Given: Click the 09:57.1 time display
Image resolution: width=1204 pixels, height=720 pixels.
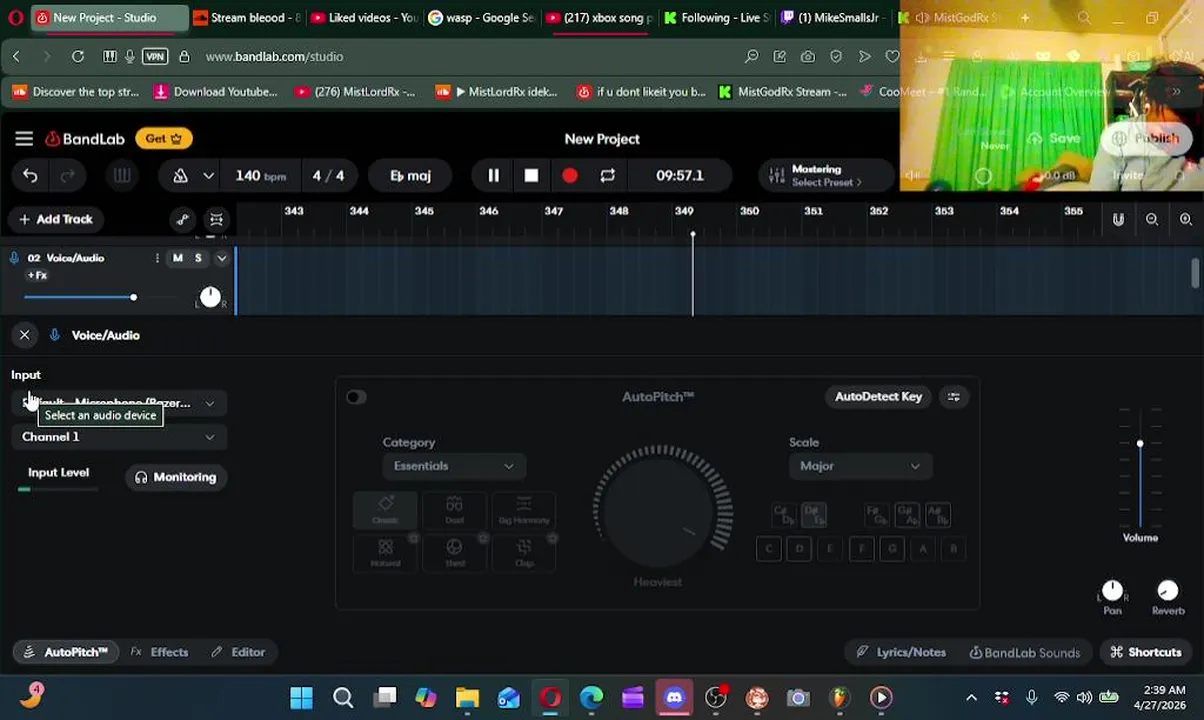Looking at the screenshot, I should [x=680, y=176].
